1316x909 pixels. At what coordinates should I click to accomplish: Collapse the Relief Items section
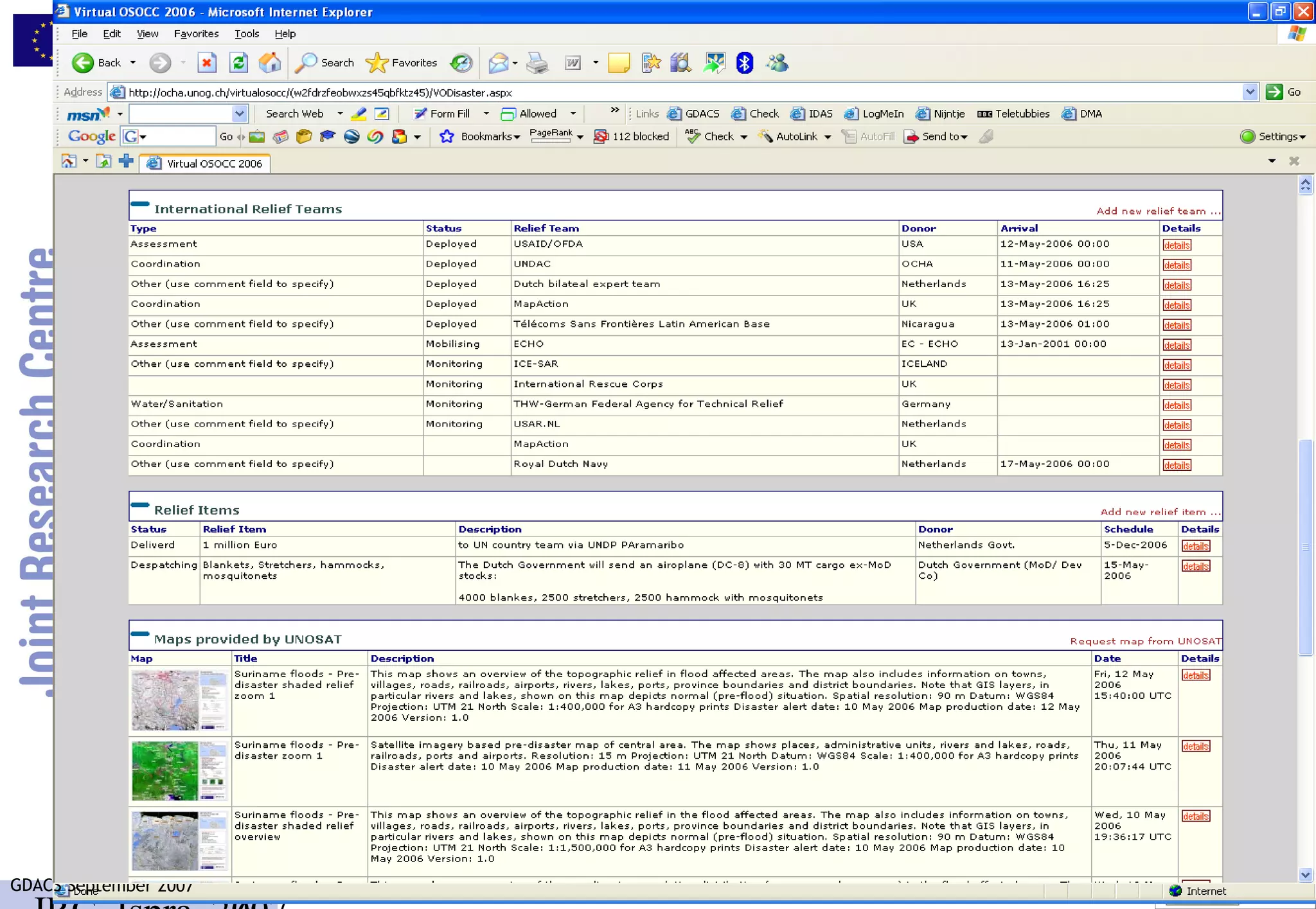pos(139,505)
